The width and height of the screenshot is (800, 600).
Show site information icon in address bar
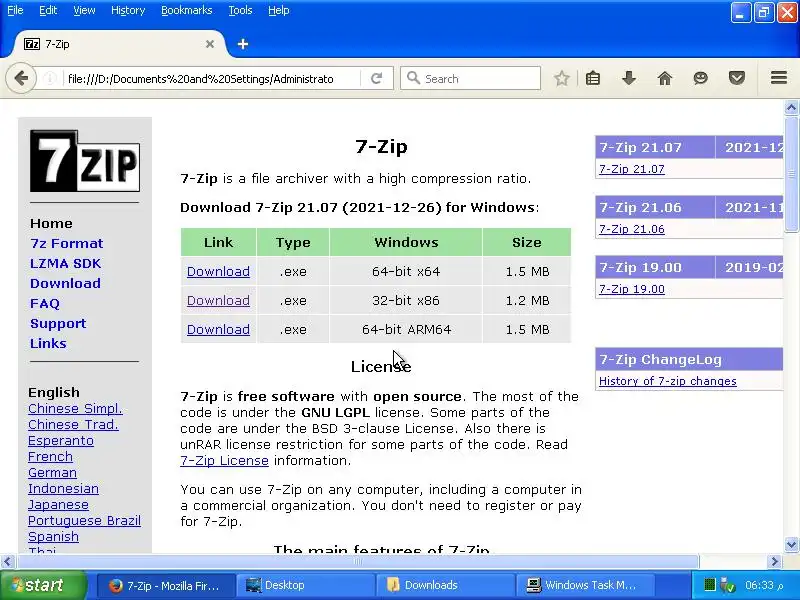(50, 79)
